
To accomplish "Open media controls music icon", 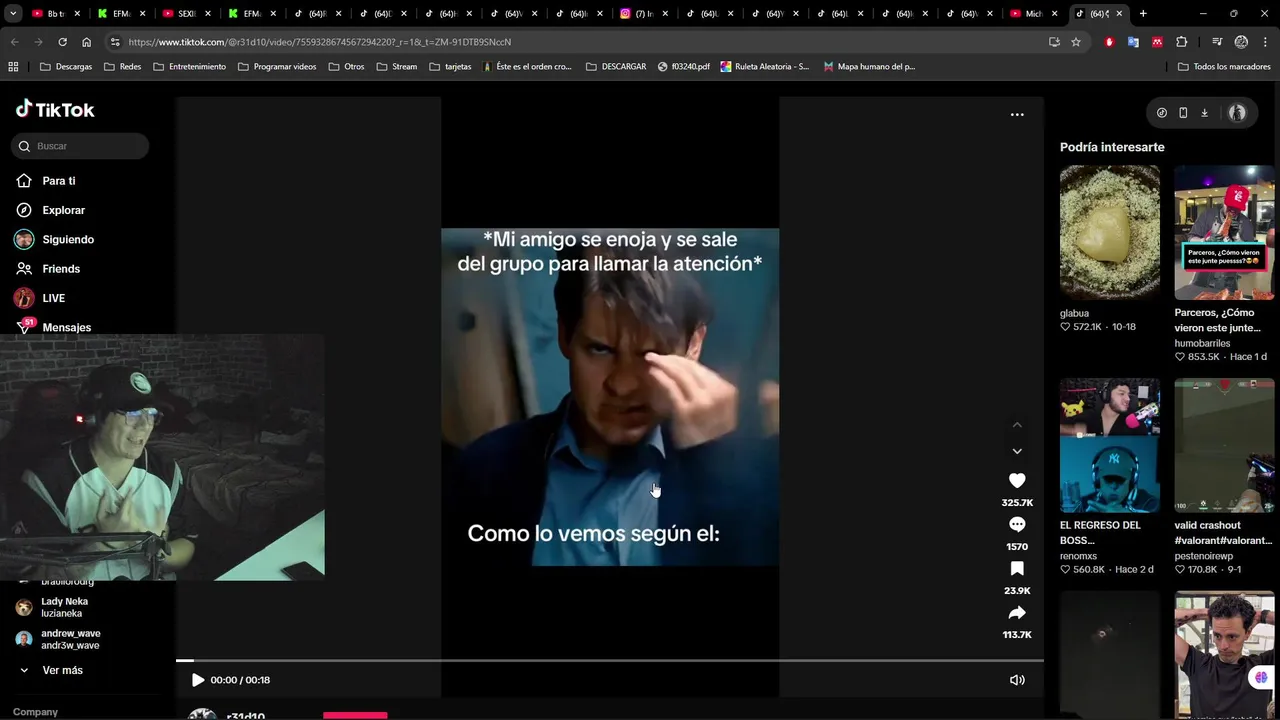I will (x=1217, y=42).
